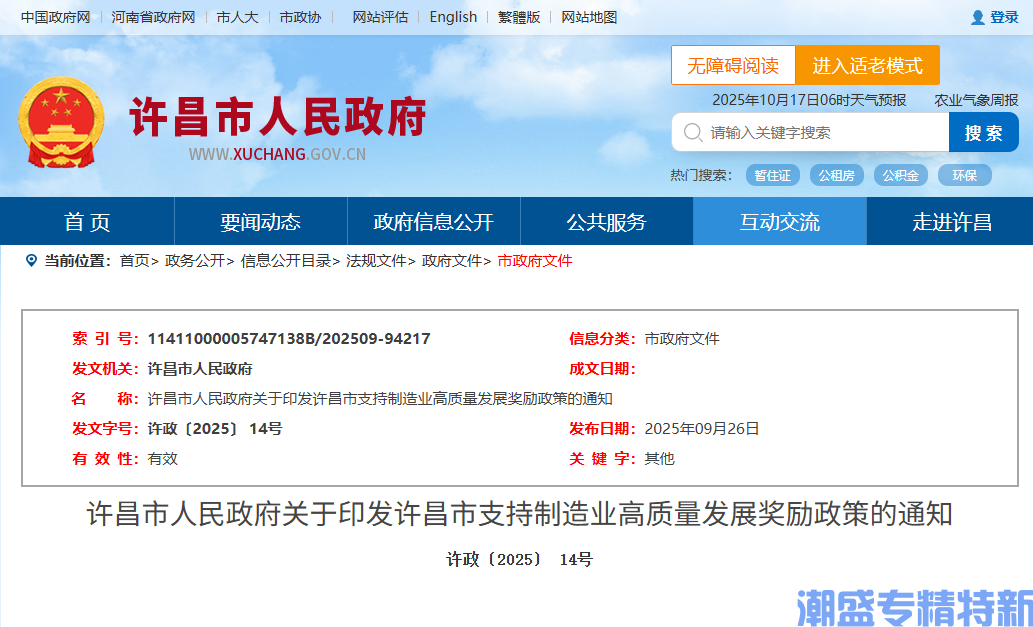Type in the keyword search field
The height and width of the screenshot is (627, 1033).
pos(820,132)
